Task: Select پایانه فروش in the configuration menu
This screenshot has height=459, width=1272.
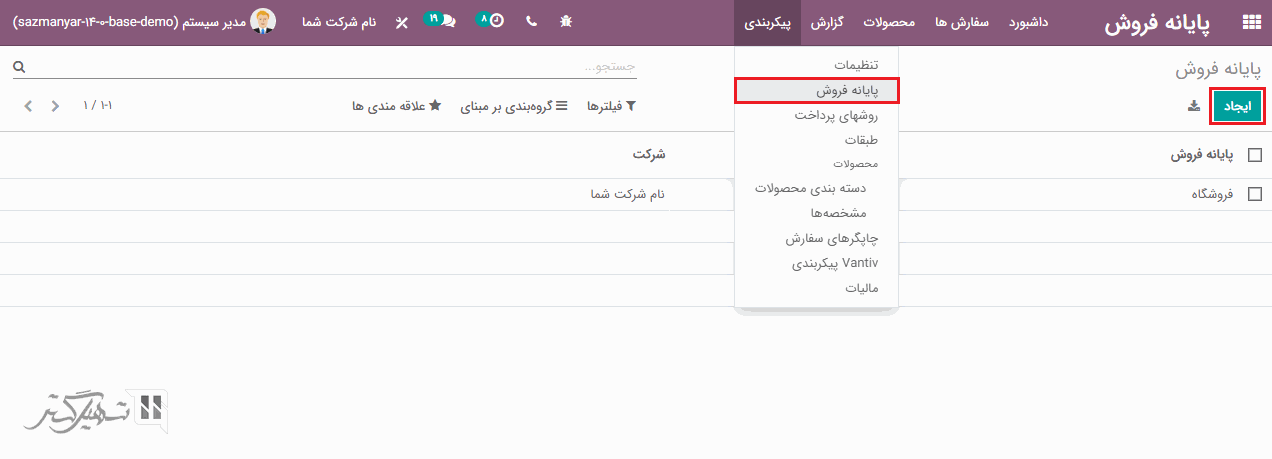Action: [x=816, y=90]
